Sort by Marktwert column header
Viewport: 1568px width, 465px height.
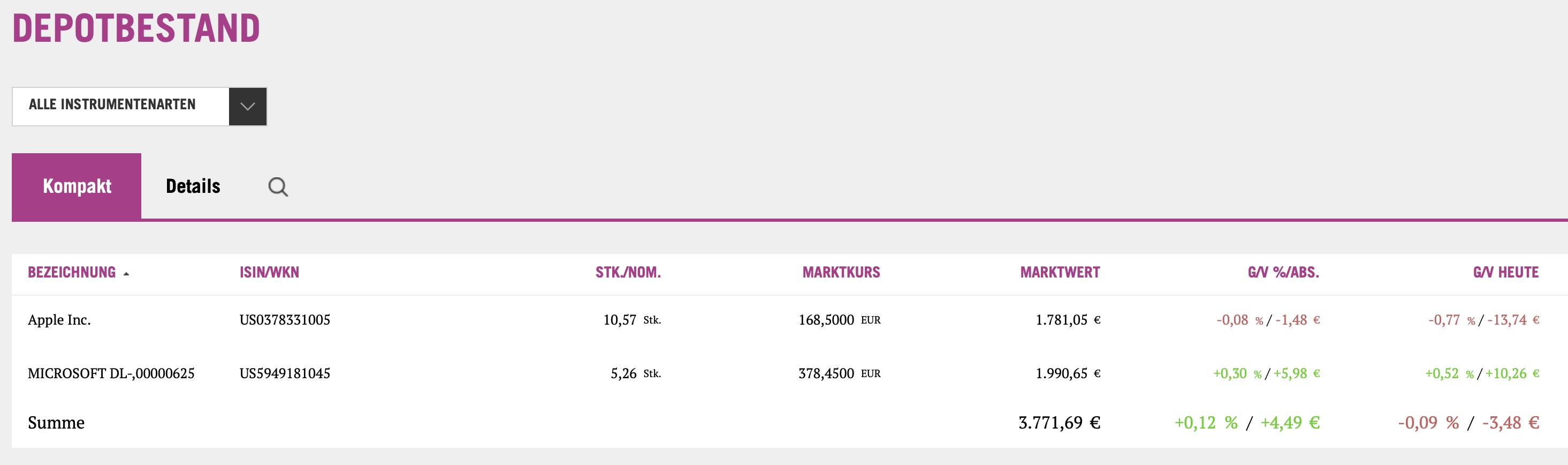(1060, 273)
